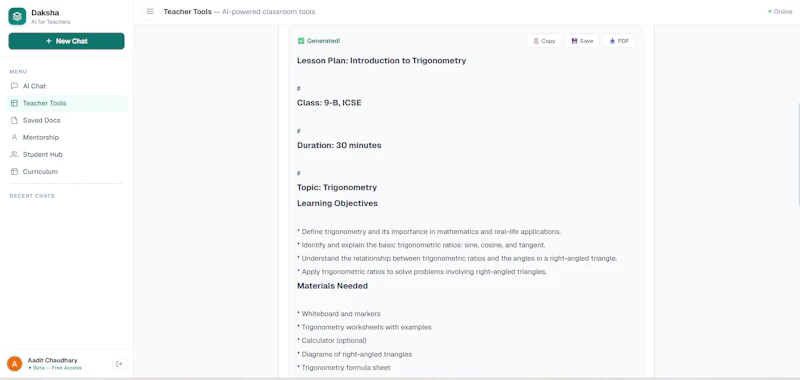Select Teacher Tools in the sidebar
Viewport: 800px width, 380px height.
[66, 103]
